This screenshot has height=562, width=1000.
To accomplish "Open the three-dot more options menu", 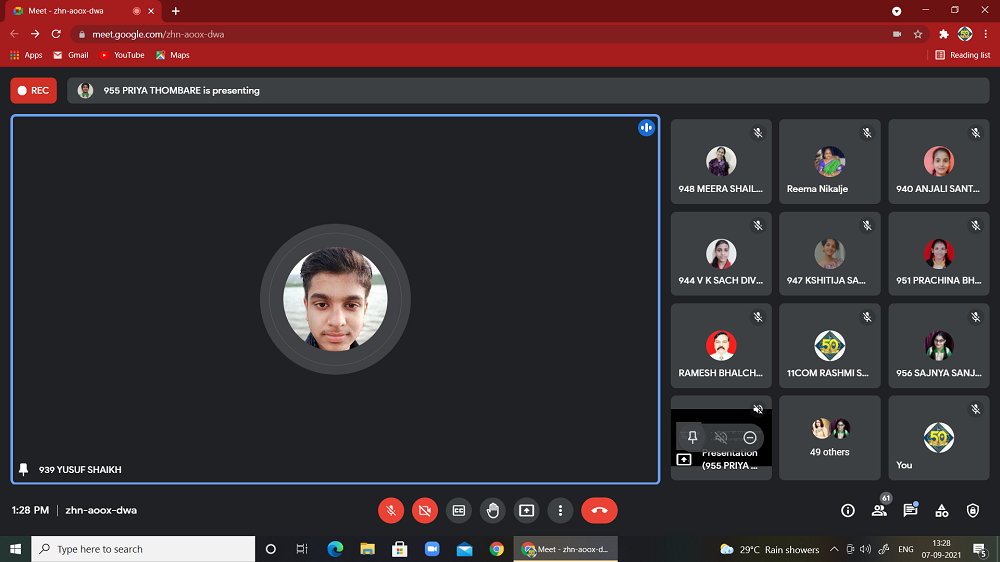I will [x=561, y=510].
